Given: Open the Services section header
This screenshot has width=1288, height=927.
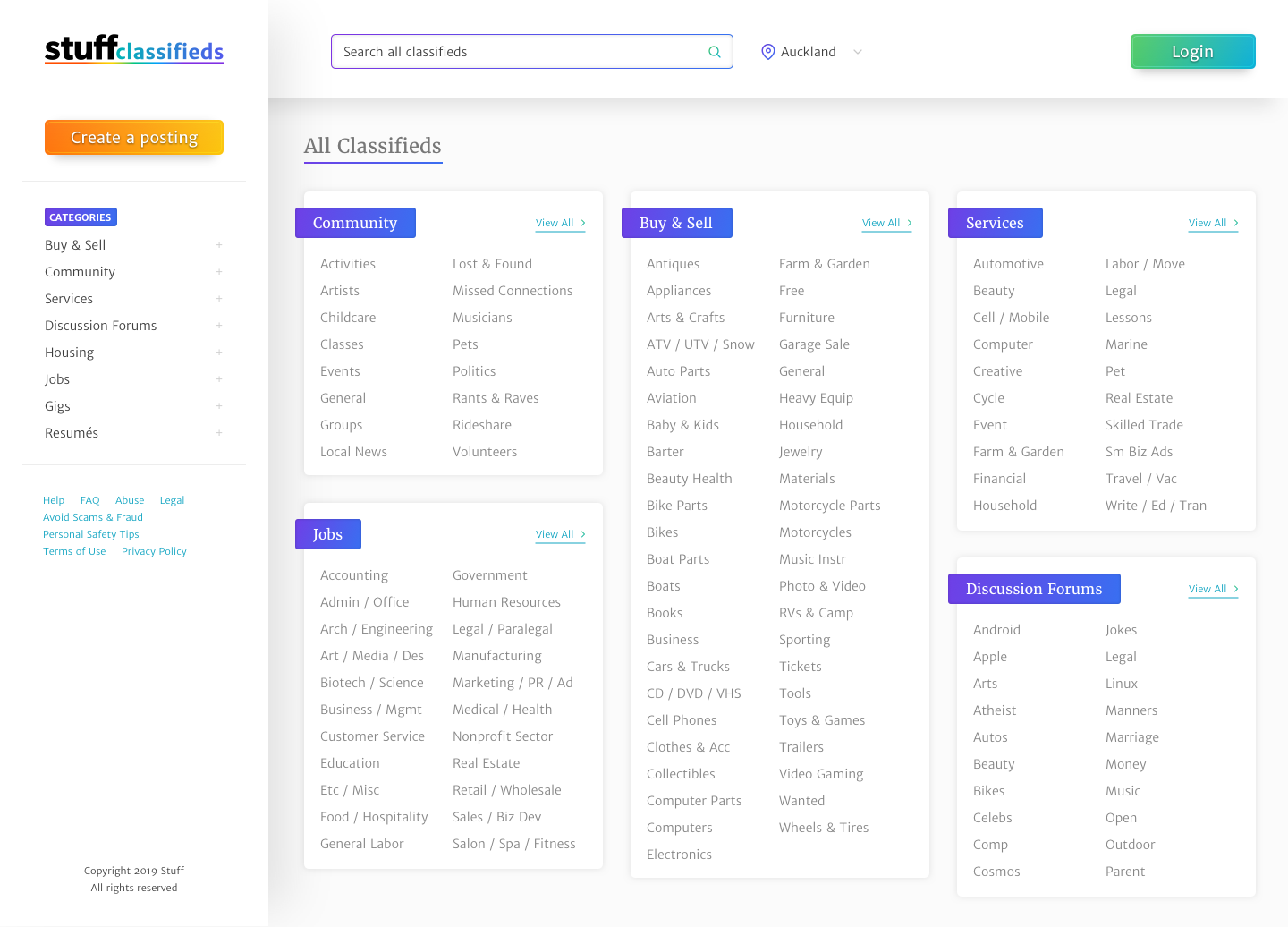Looking at the screenshot, I should 995,223.
